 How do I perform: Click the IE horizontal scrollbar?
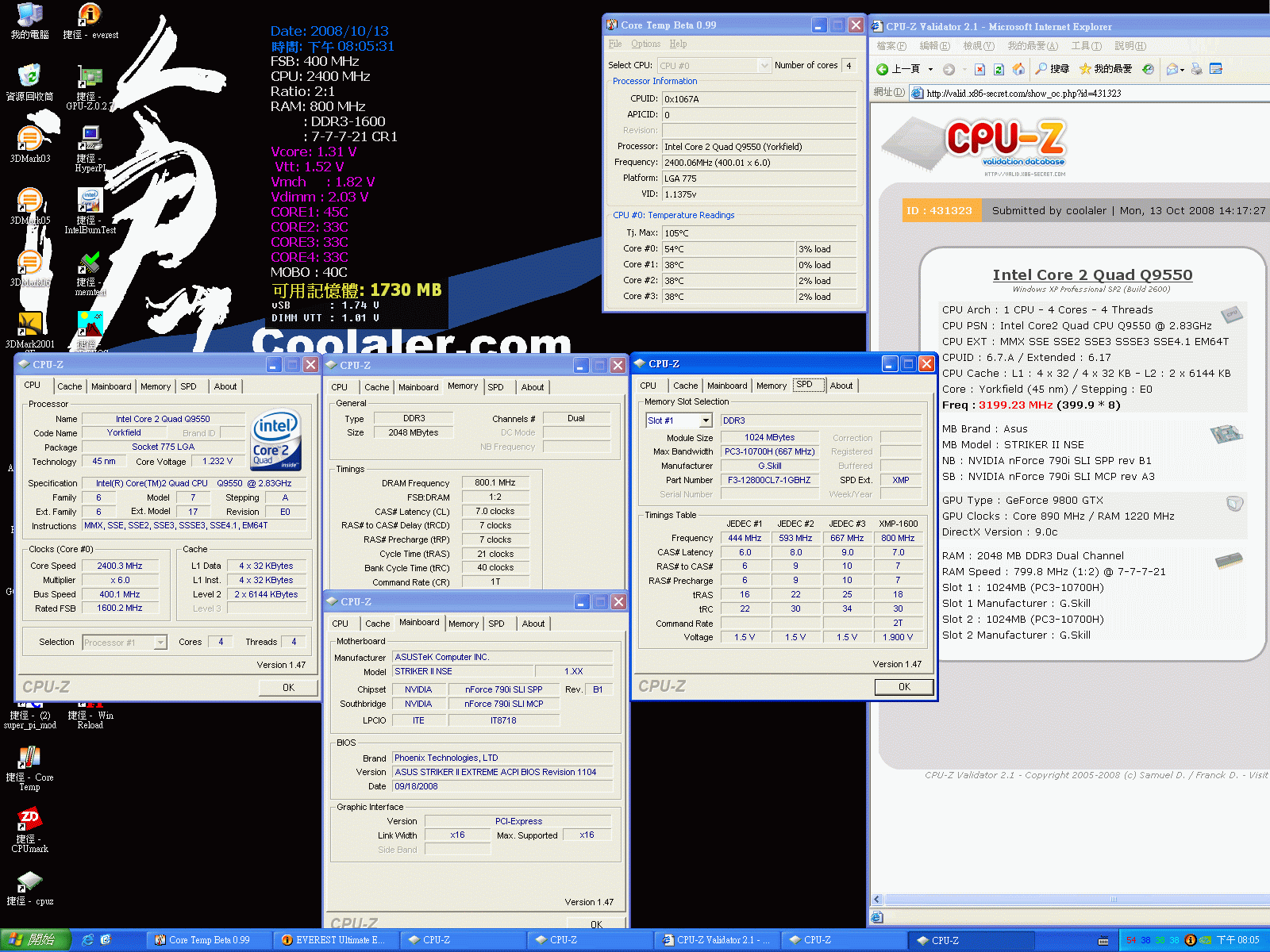(x=1070, y=900)
